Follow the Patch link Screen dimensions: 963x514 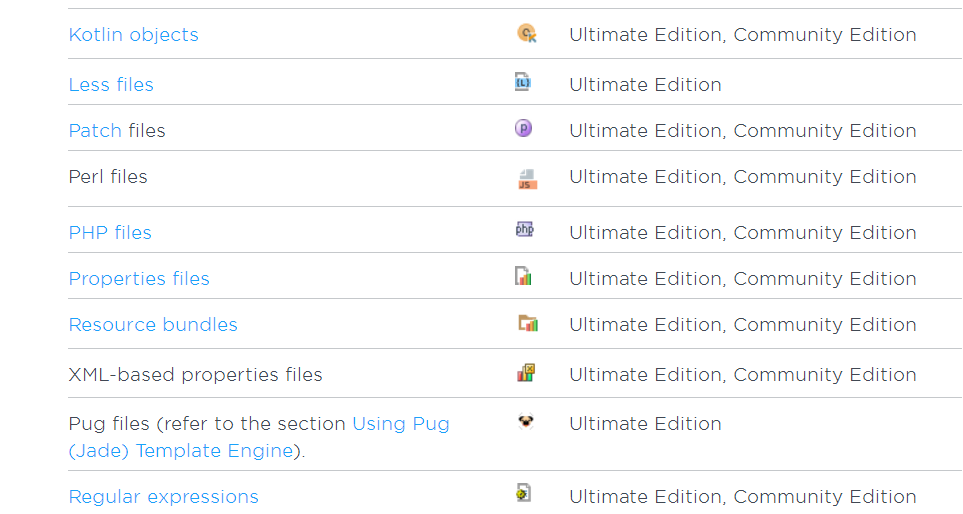pyautogui.click(x=95, y=131)
